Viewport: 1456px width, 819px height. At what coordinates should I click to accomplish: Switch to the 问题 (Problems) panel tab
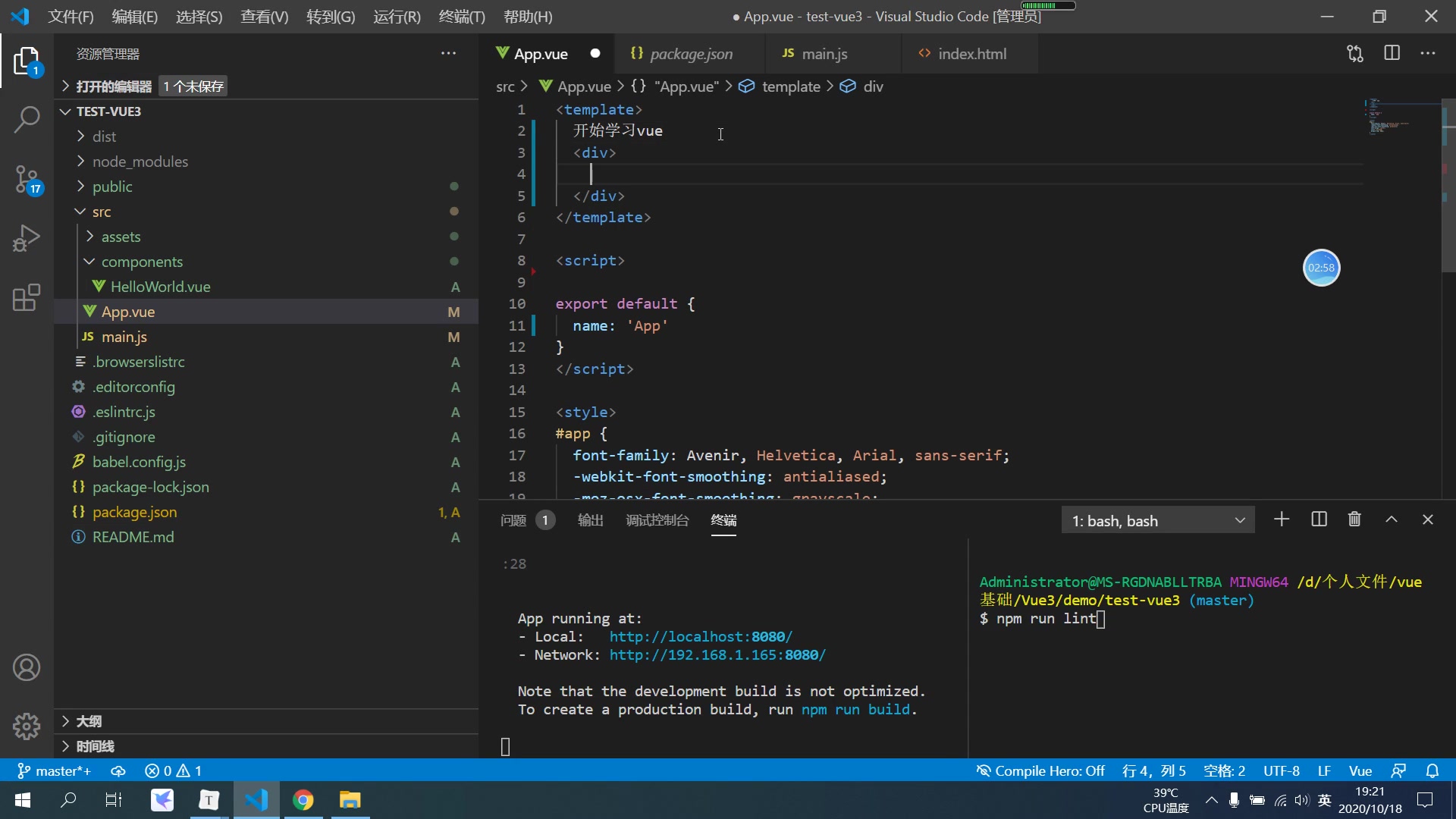point(527,520)
